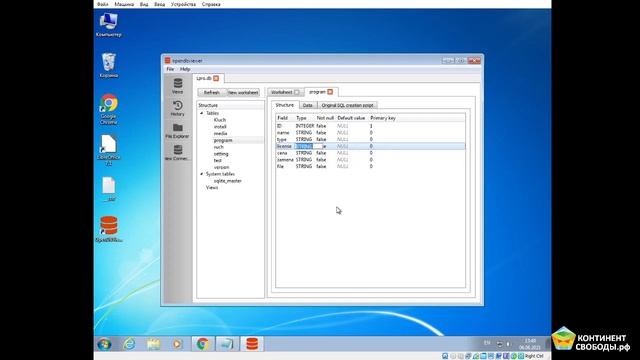Image resolution: width=640 pixels, height=360 pixels.
Task: Select the ID field row
Action: coord(371,126)
